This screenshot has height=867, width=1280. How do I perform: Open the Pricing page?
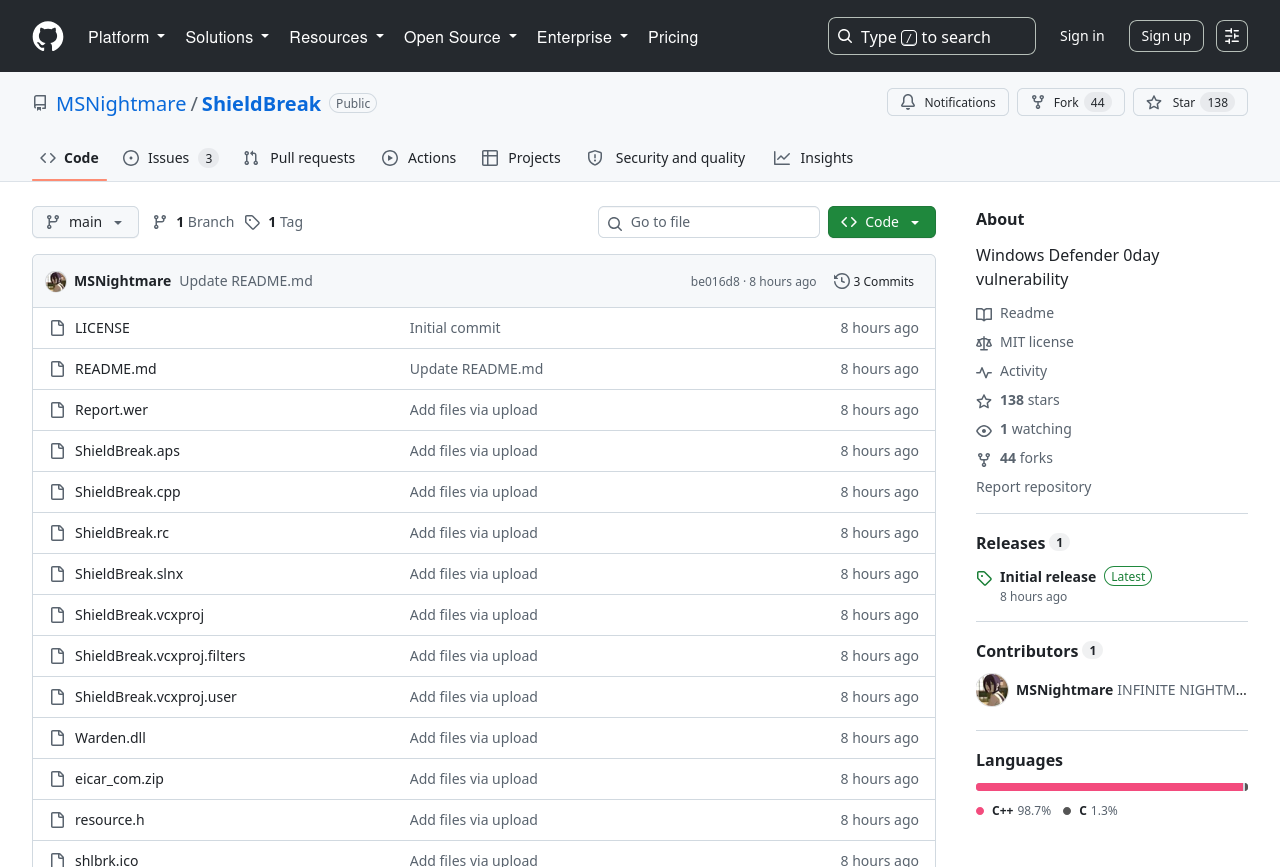click(673, 37)
